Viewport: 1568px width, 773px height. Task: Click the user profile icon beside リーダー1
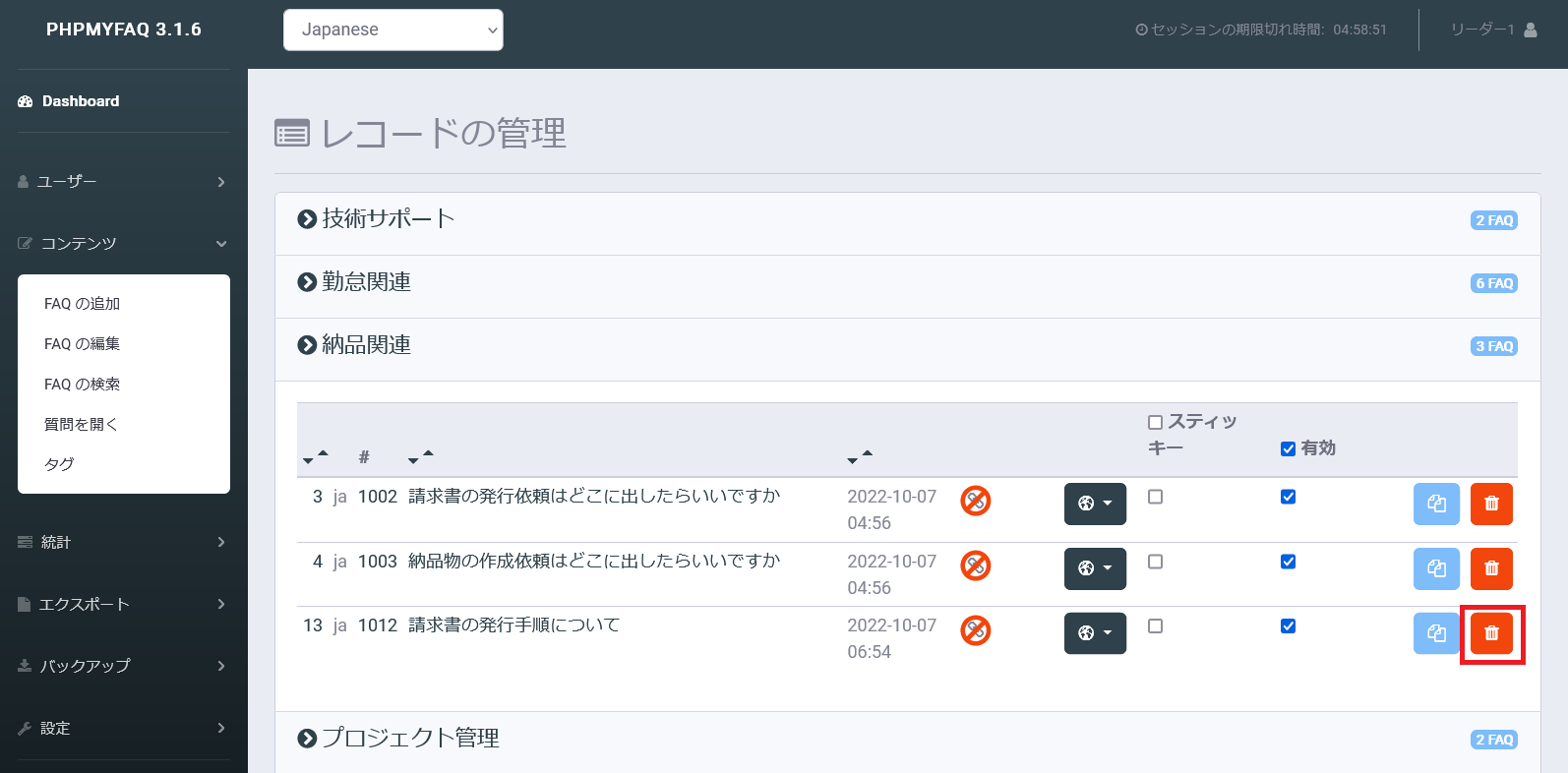(x=1530, y=30)
